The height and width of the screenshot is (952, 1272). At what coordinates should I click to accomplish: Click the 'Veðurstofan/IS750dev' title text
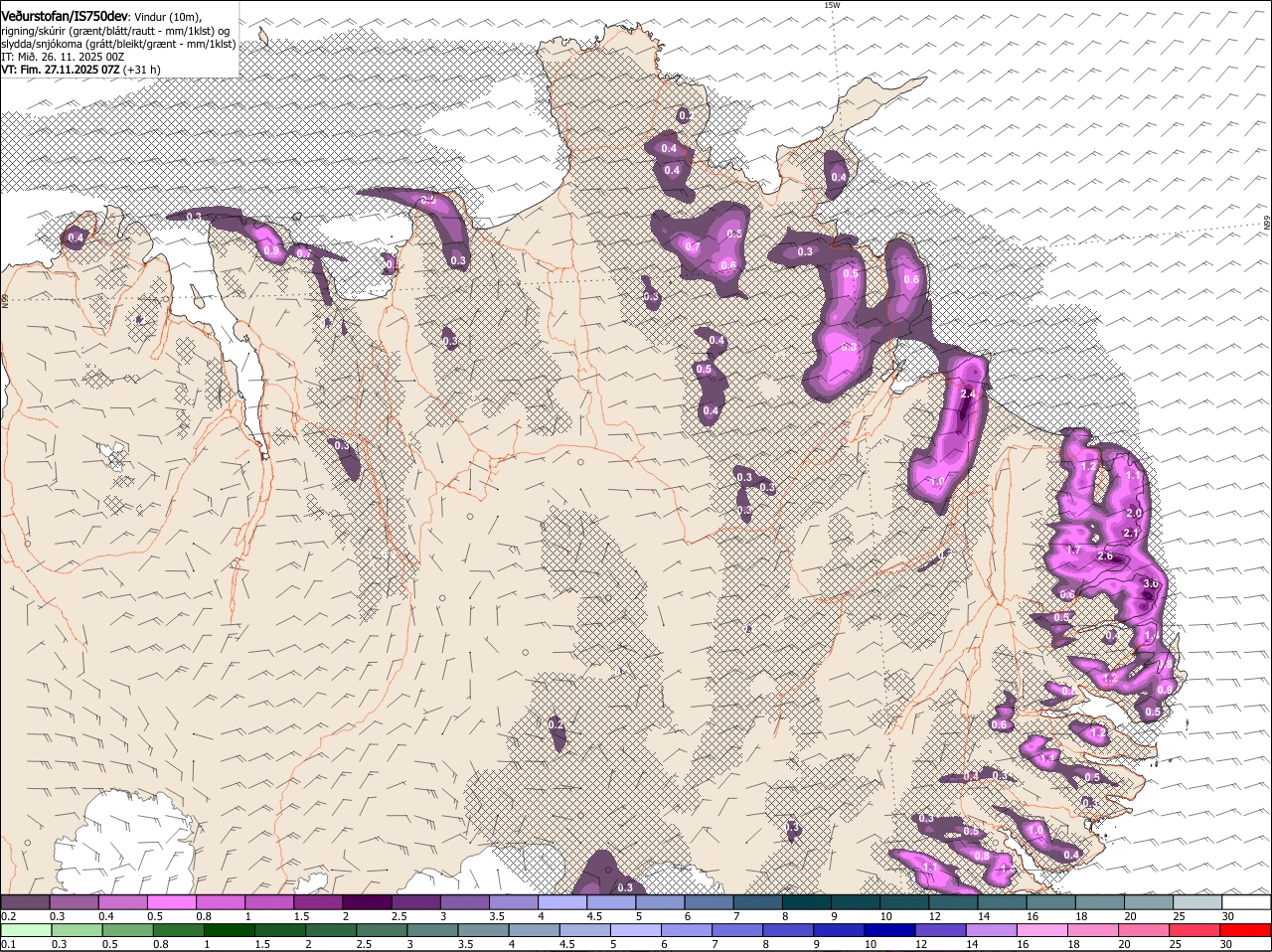click(x=64, y=16)
